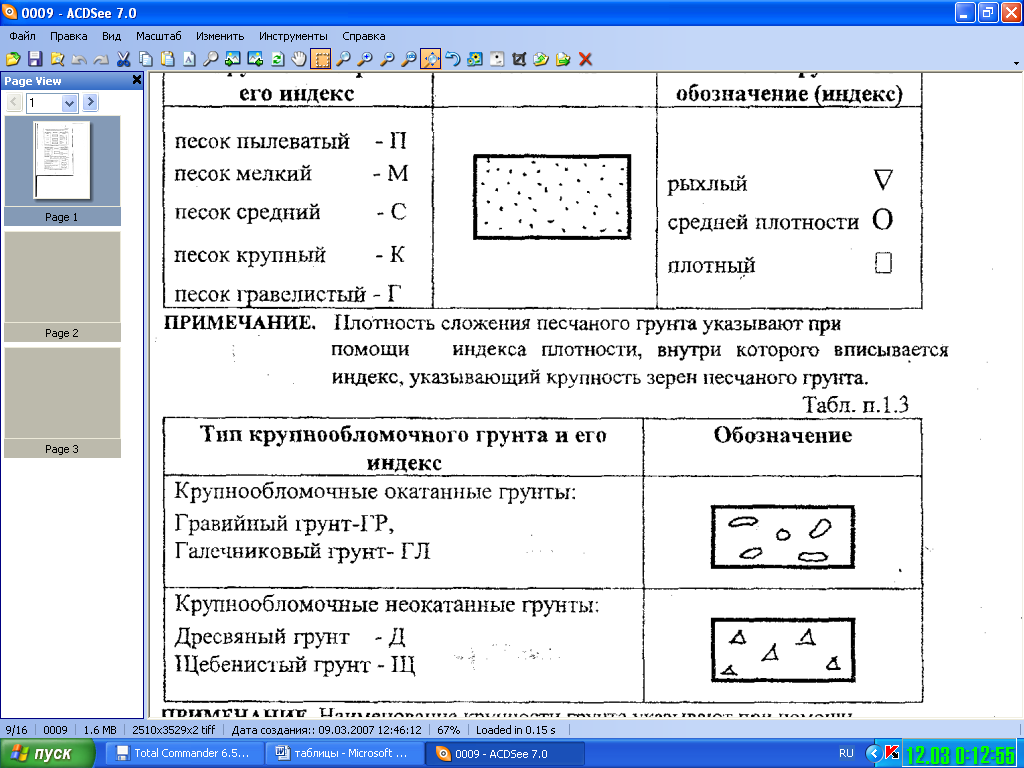Click the Kaspersky K tray icon
The image size is (1024, 768).
[891, 753]
